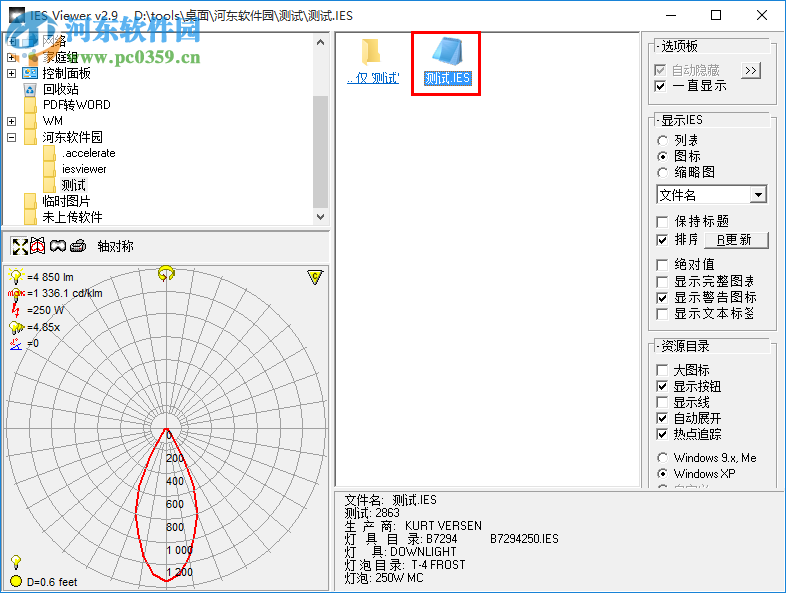Select the Windows 9.x, Me radio button
The width and height of the screenshot is (786, 593).
[662, 458]
